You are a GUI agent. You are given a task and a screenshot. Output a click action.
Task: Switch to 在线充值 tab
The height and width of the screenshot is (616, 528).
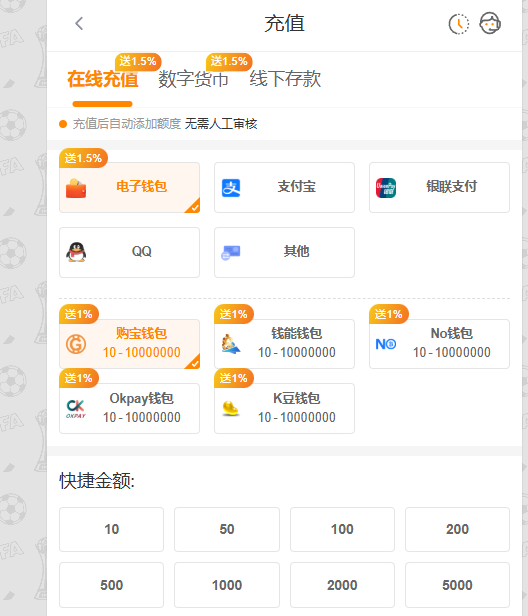tap(103, 79)
